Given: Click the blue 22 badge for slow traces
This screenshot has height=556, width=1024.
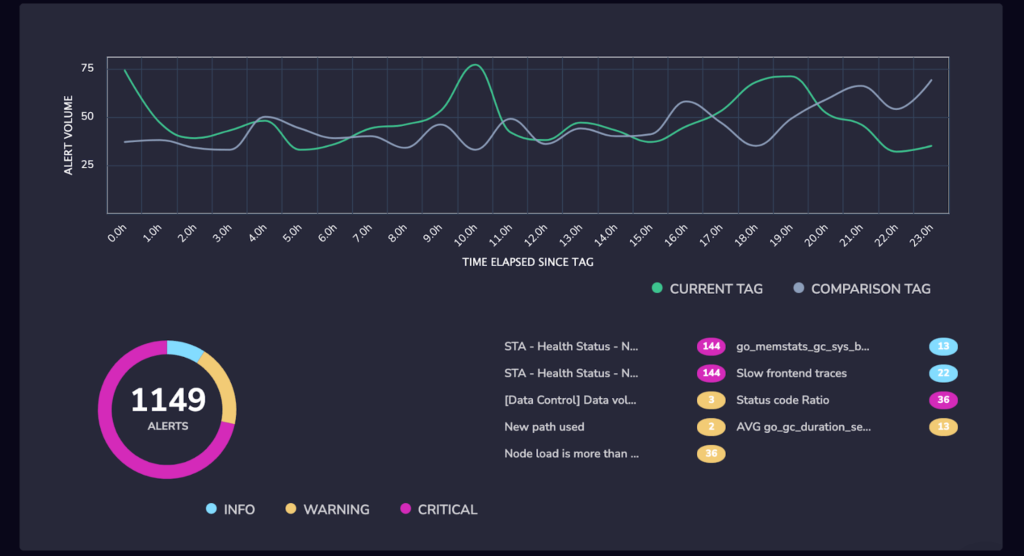Looking at the screenshot, I should 943,373.
